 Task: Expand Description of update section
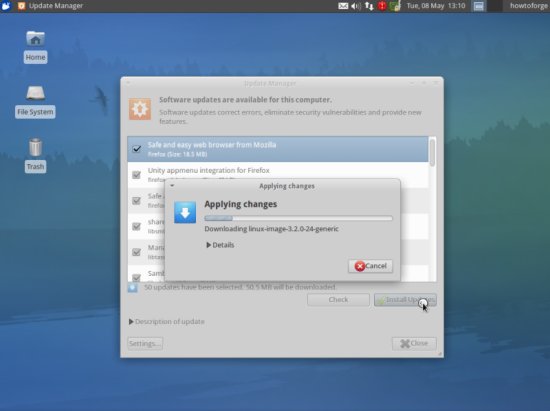click(167, 321)
